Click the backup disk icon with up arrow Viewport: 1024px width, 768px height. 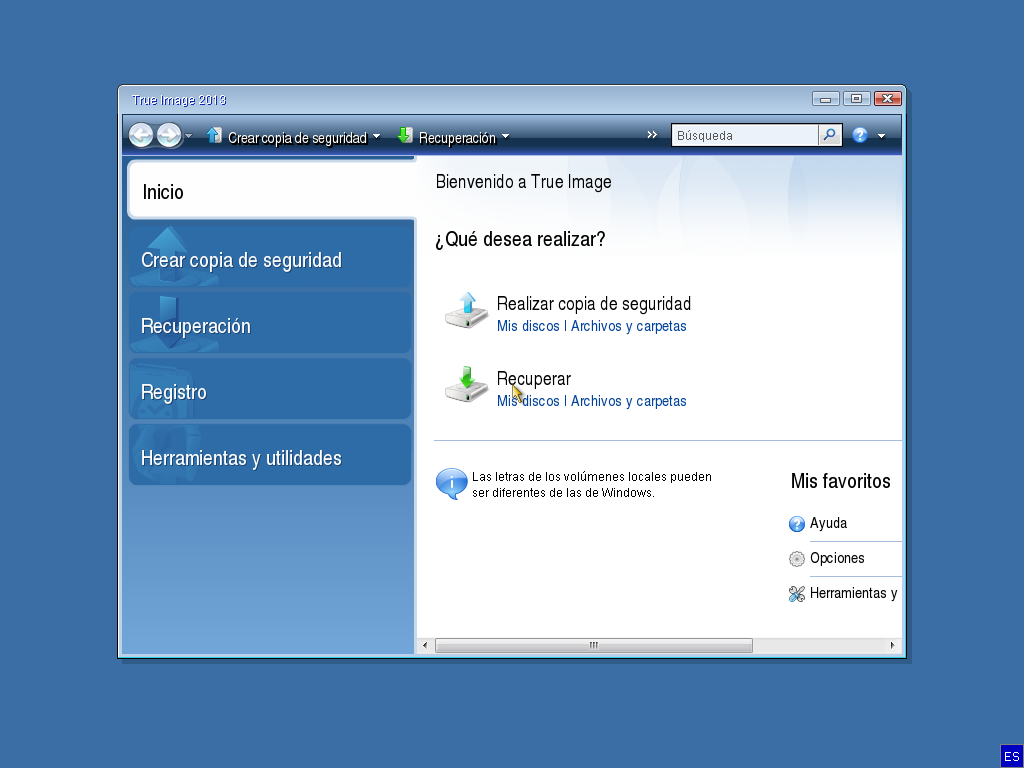coord(466,311)
